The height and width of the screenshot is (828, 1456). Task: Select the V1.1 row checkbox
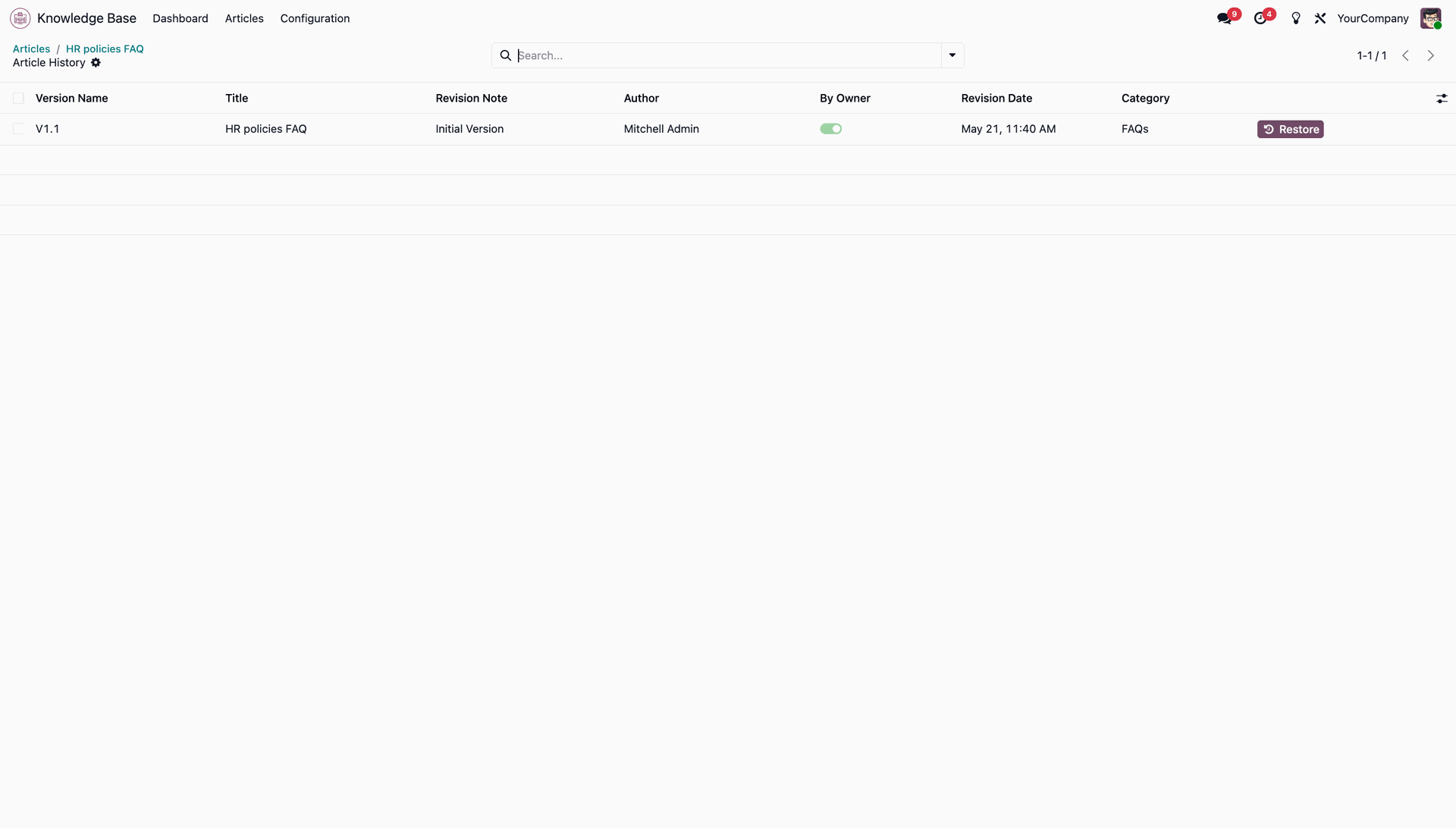[18, 129]
